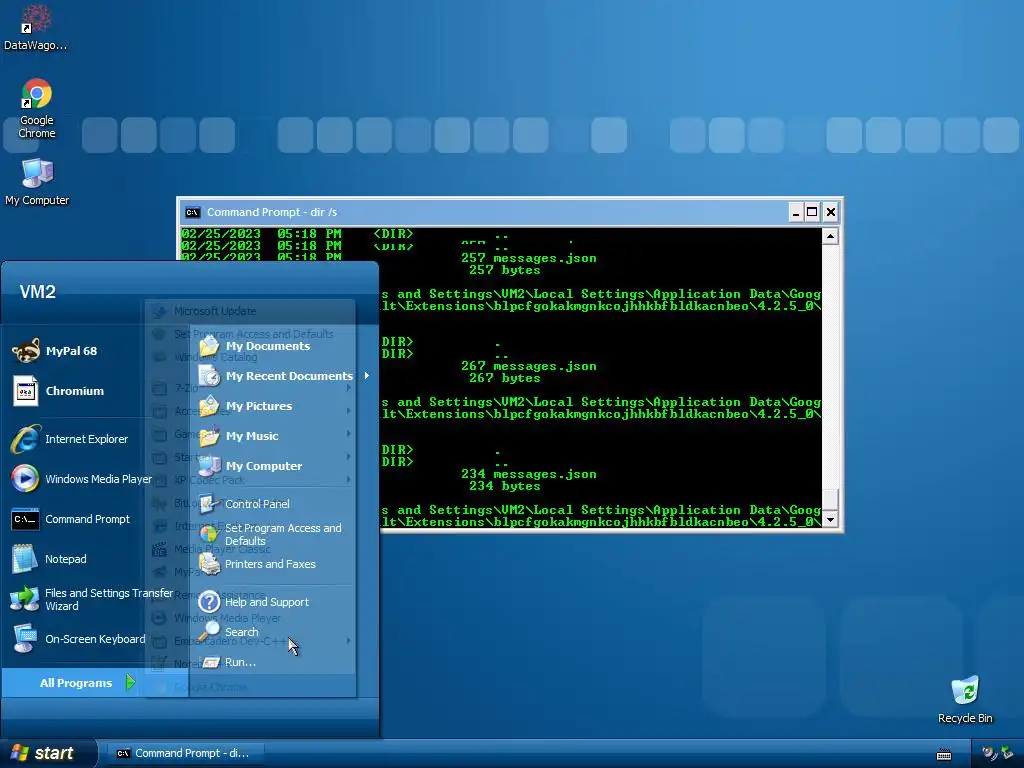
Task: Open Set Program Access and Defaults
Action: (x=270, y=534)
